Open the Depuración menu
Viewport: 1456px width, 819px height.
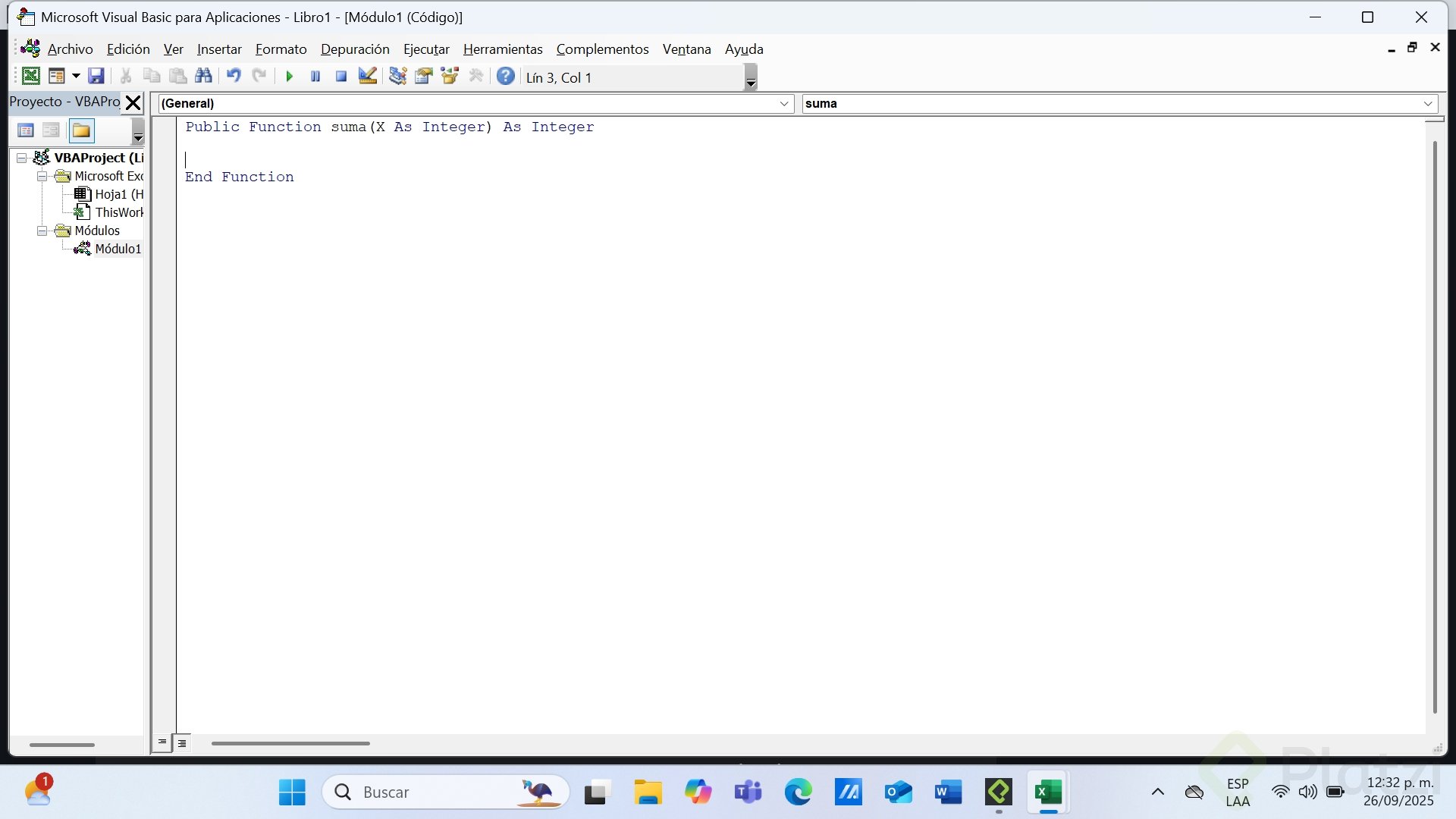coord(355,49)
